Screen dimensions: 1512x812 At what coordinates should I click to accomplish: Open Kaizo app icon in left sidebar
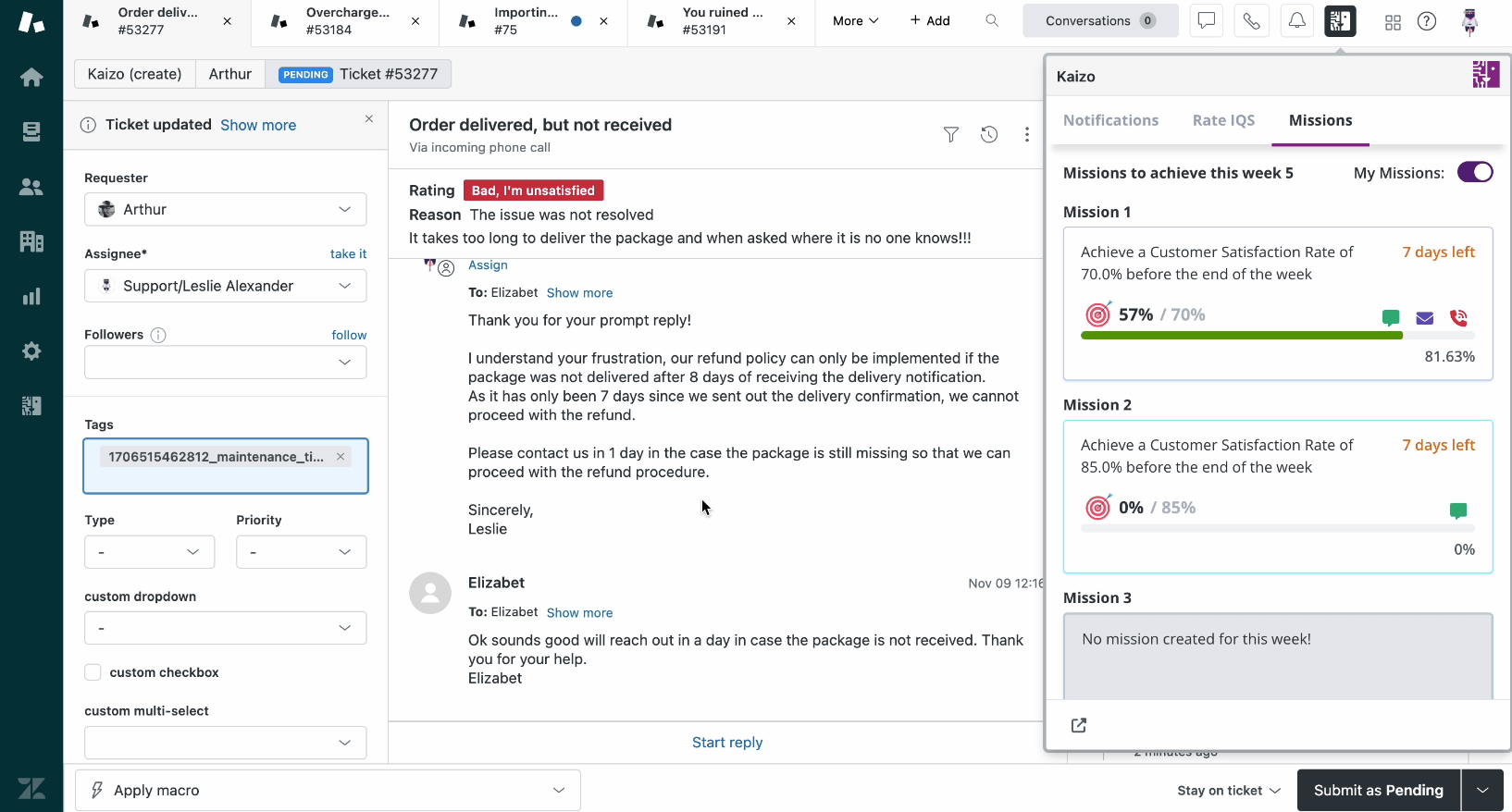(31, 406)
